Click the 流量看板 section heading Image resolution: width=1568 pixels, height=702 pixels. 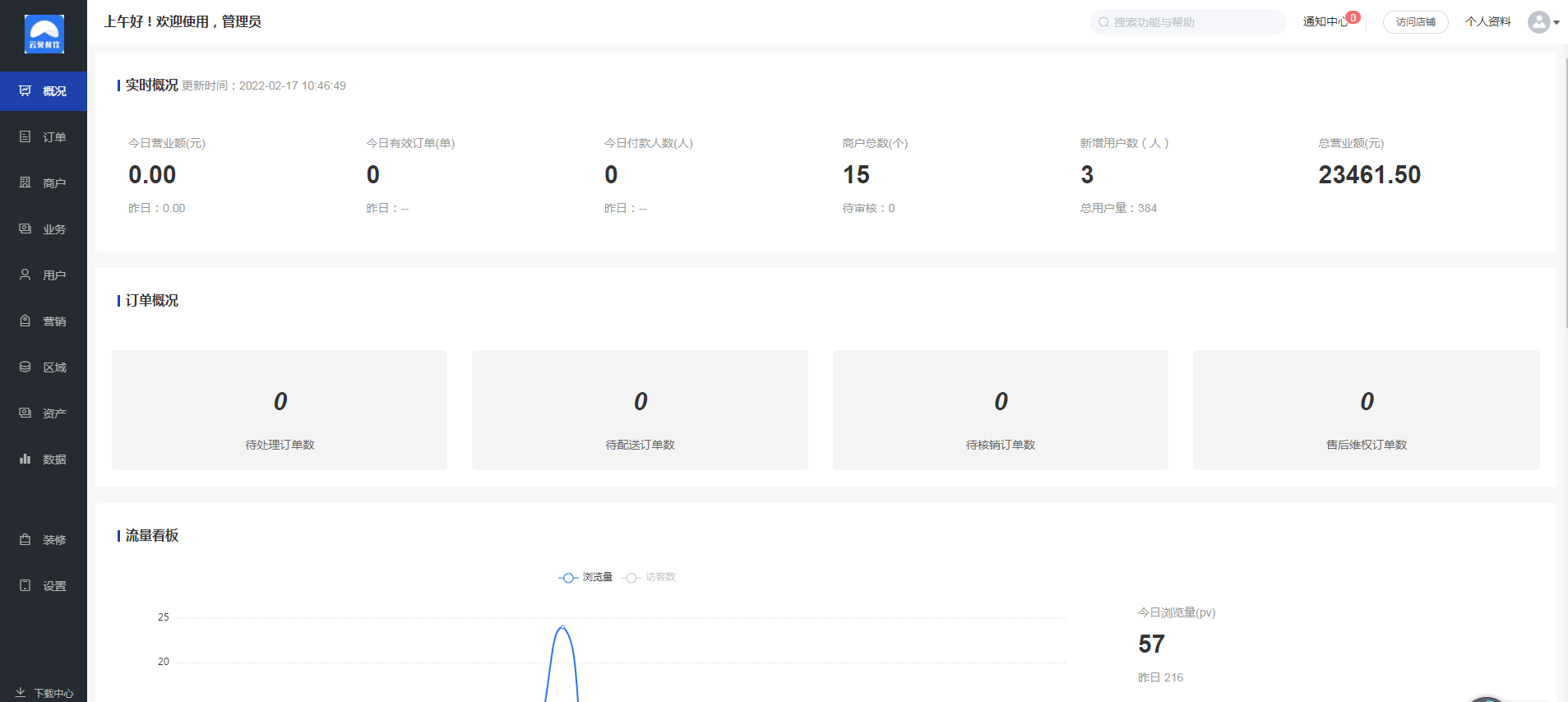[151, 536]
